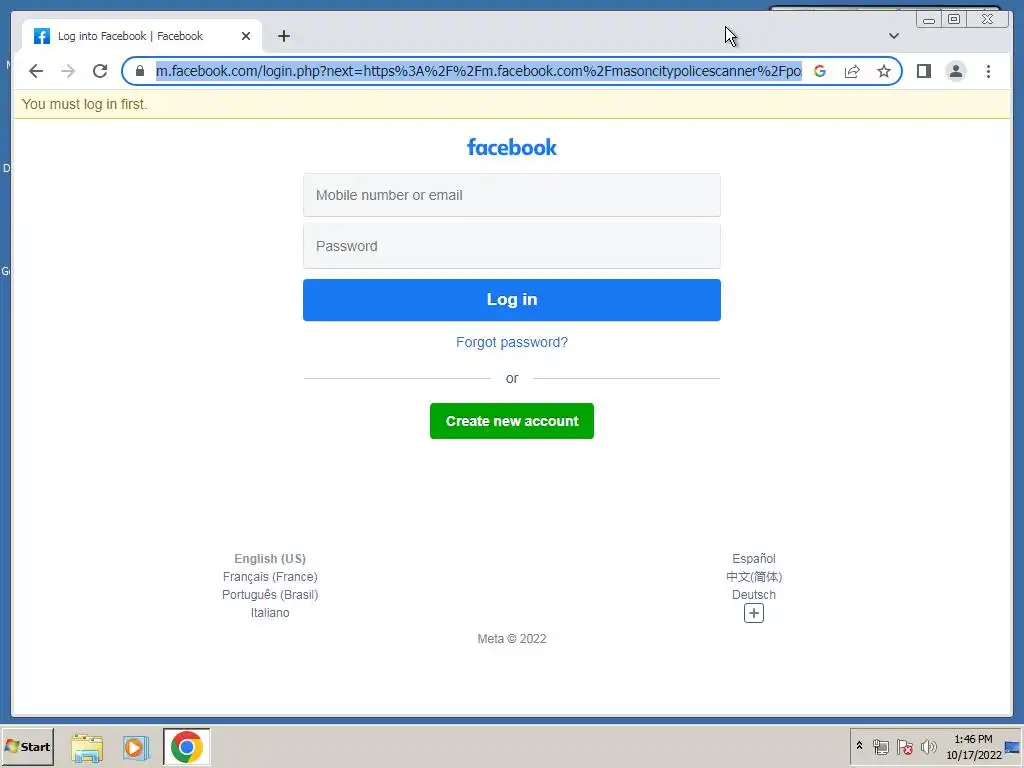Open the Action Center flag icon
The height and width of the screenshot is (768, 1024).
904,746
